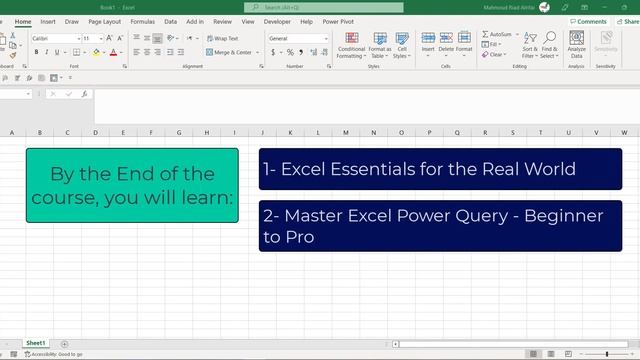This screenshot has height=360, width=640.
Task: Toggle bold formatting
Action: [36, 52]
